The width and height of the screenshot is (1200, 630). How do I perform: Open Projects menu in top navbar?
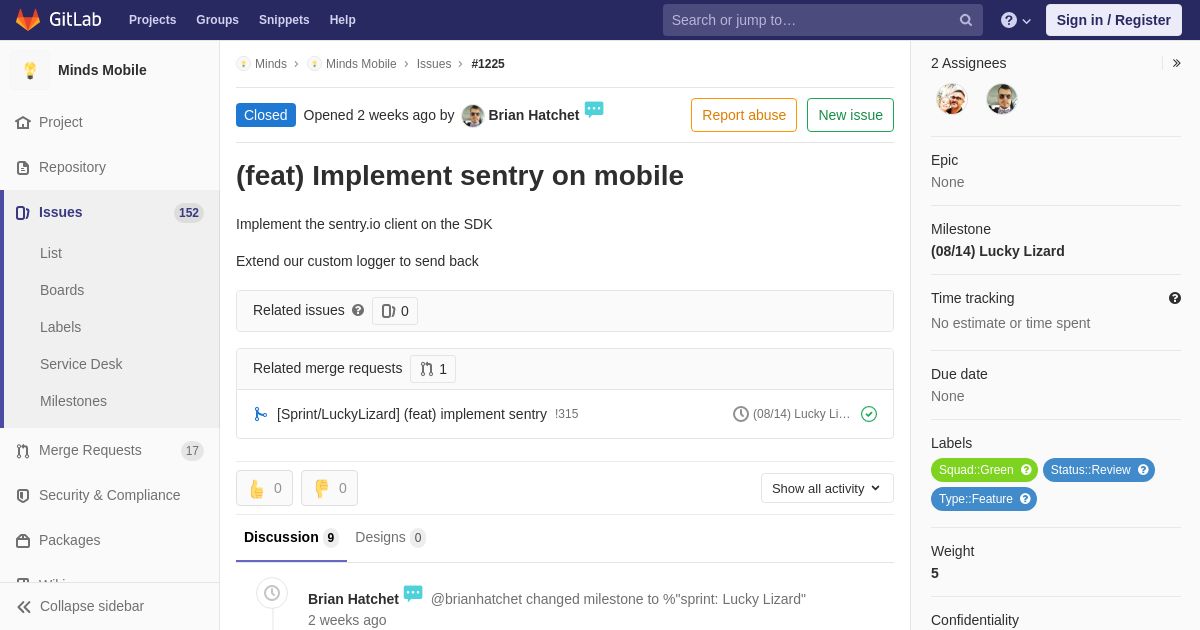coord(152,20)
